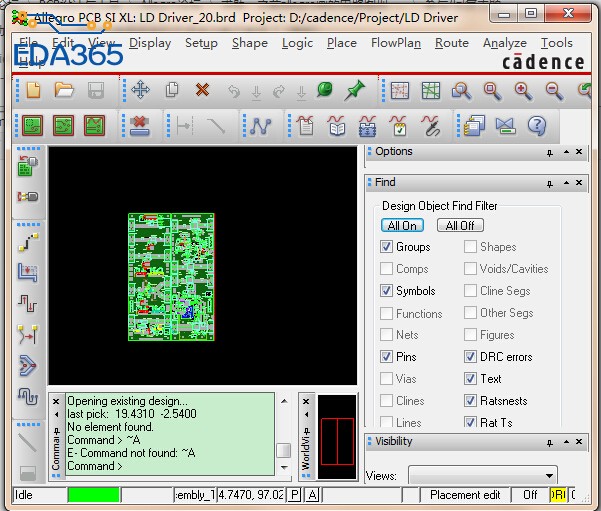Click the unrats all icon

(x=400, y=91)
